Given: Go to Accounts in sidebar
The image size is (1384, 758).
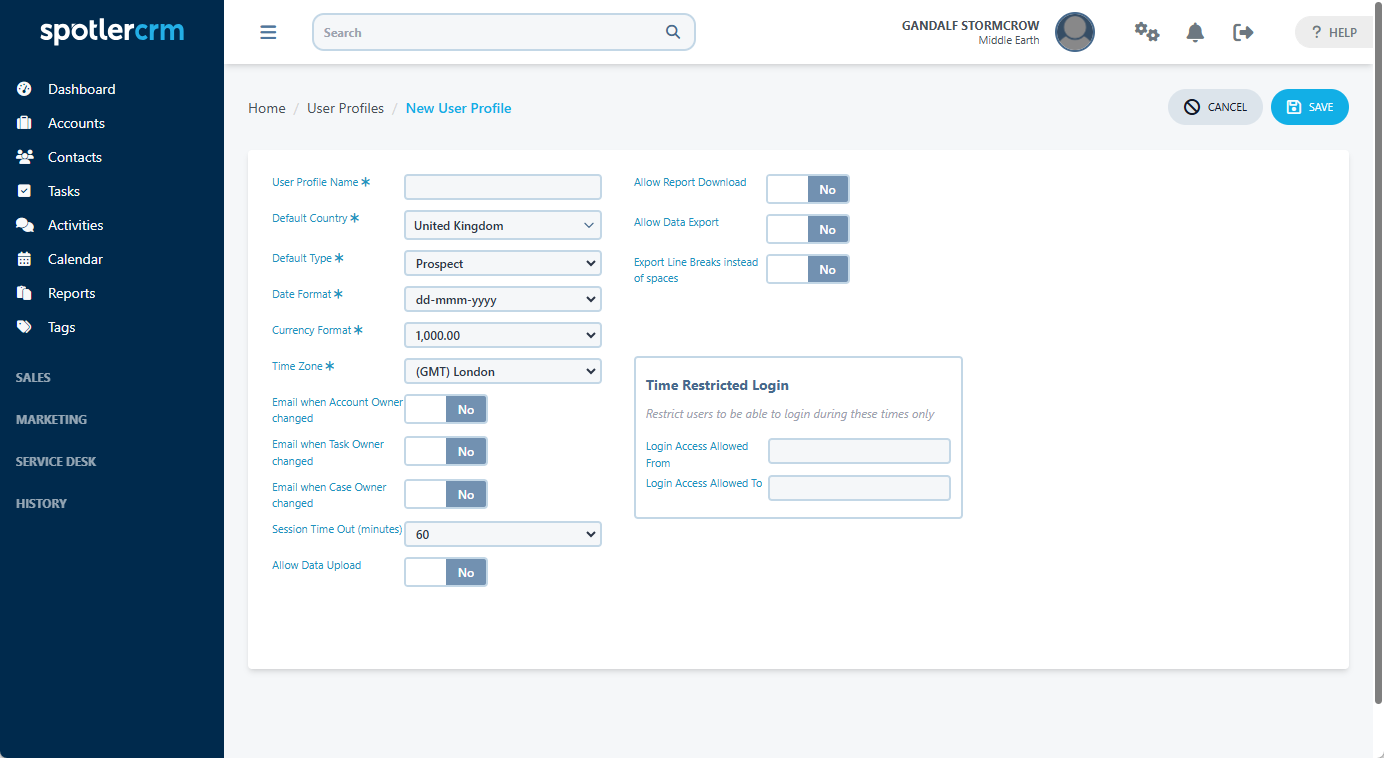Looking at the screenshot, I should [76, 123].
